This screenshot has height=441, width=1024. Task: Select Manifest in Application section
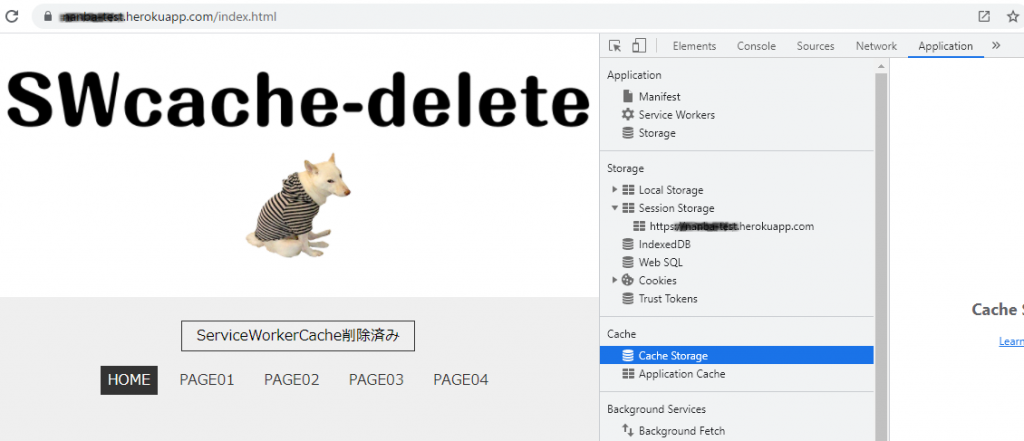[x=659, y=97]
